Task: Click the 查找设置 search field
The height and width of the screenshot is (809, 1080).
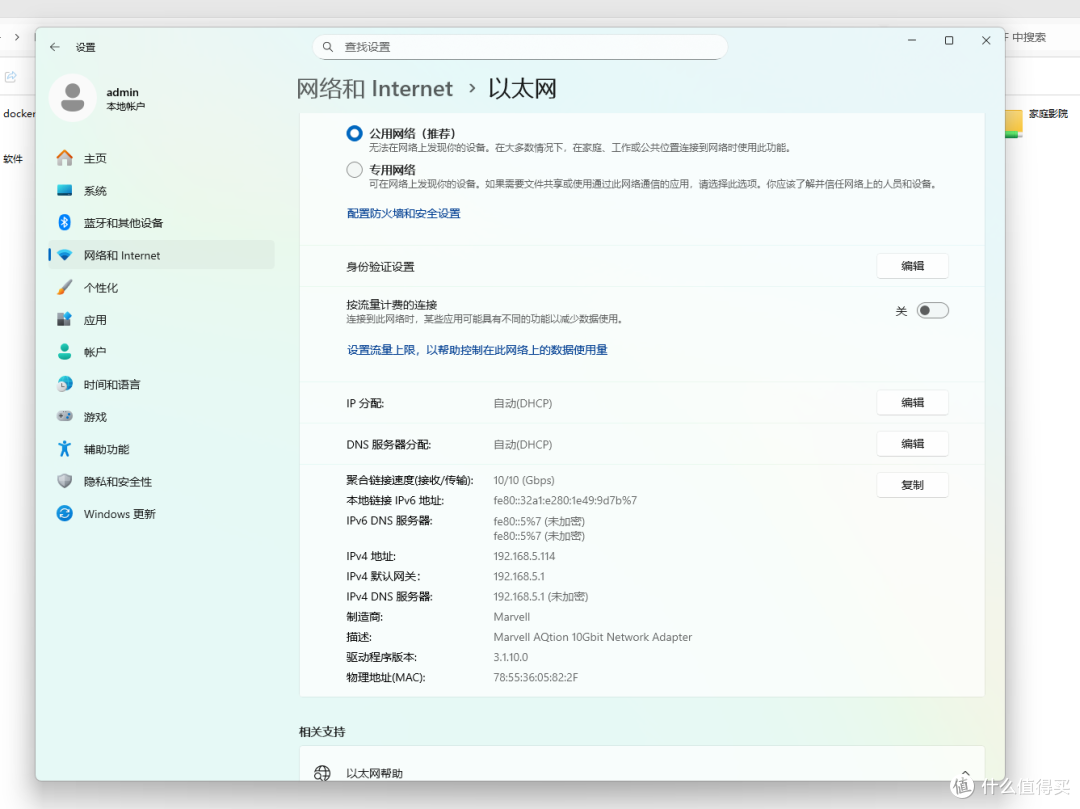Action: (520, 47)
